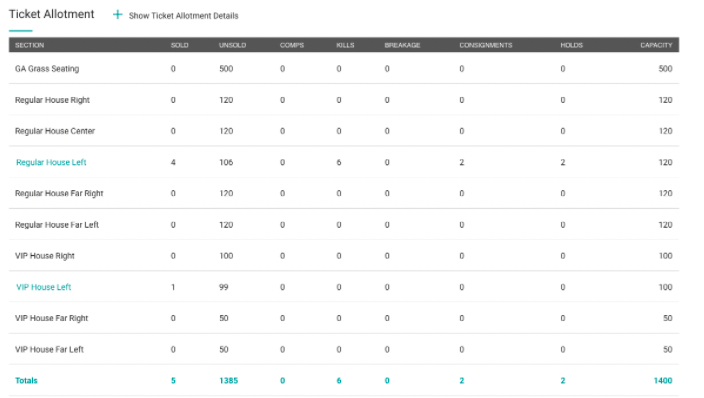This screenshot has height=398, width=704.
Task: Click the plus icon beside Show Ticket Allotment Details
Action: (117, 15)
